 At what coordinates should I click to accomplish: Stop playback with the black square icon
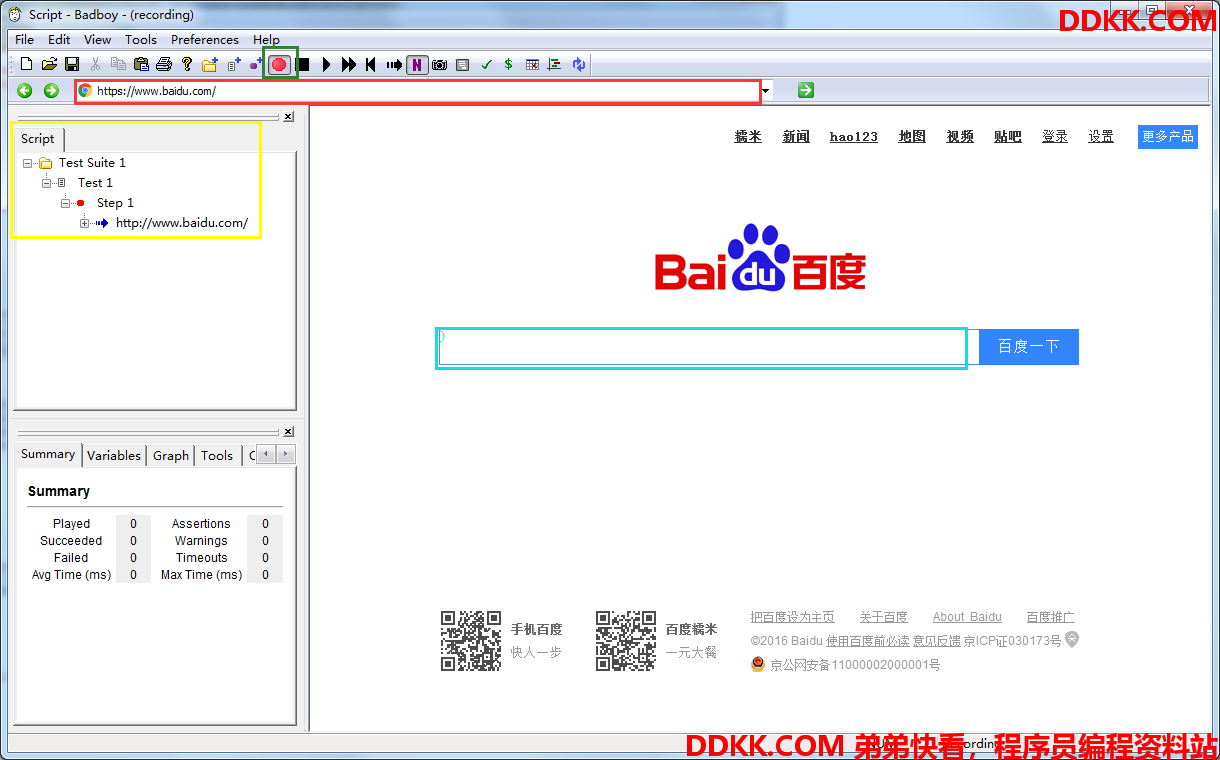[303, 65]
